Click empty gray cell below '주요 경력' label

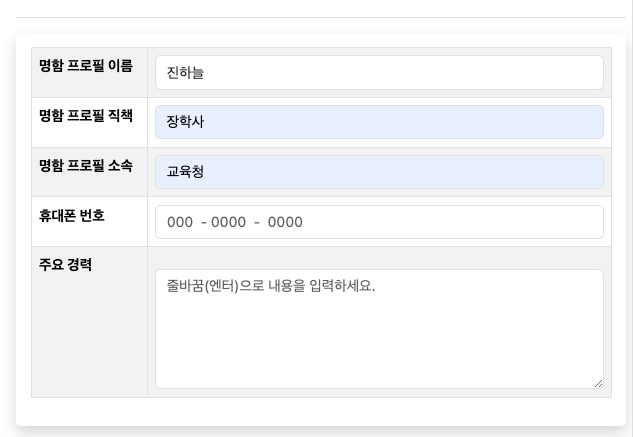coord(89,340)
